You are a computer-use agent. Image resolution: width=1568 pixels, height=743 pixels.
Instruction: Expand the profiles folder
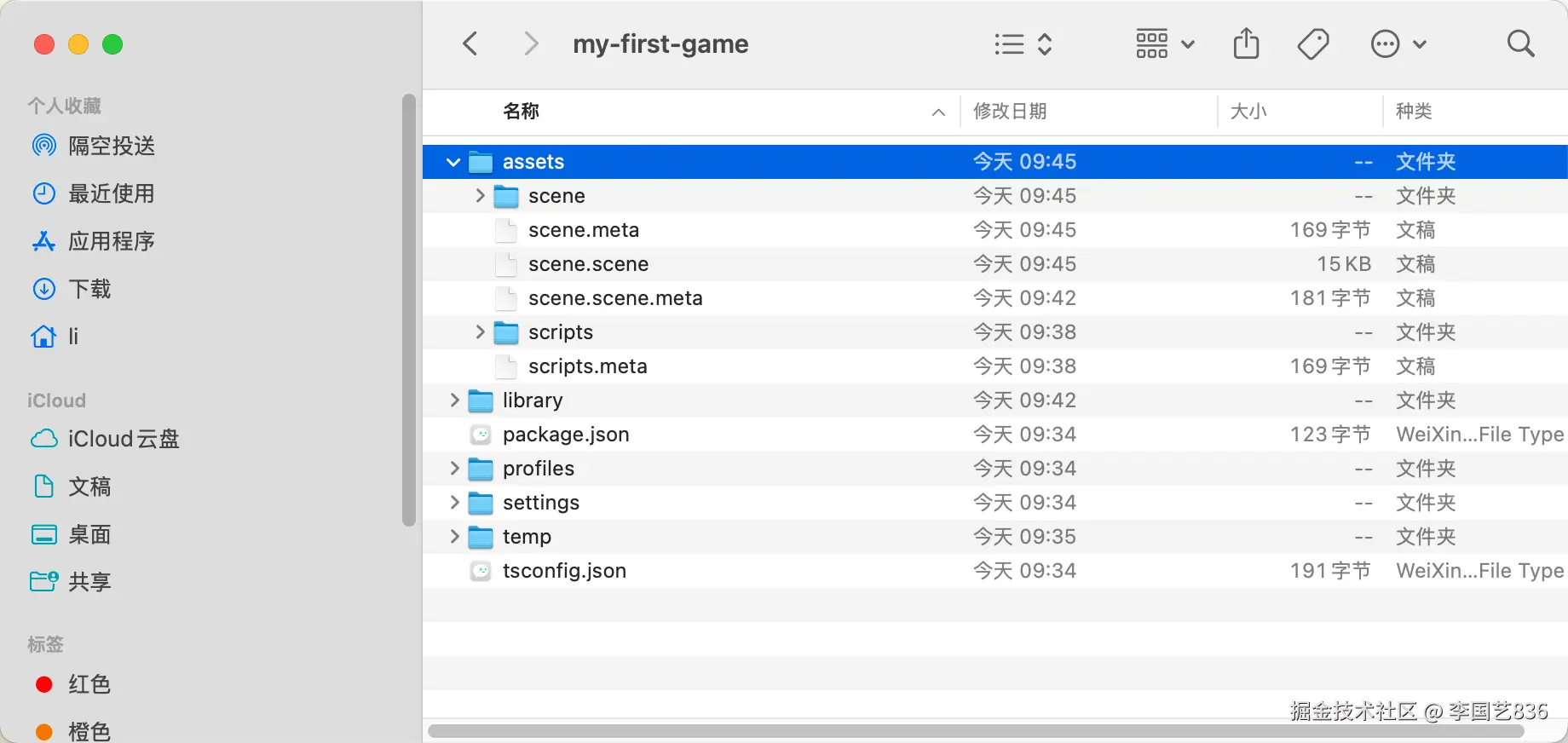[x=454, y=469]
